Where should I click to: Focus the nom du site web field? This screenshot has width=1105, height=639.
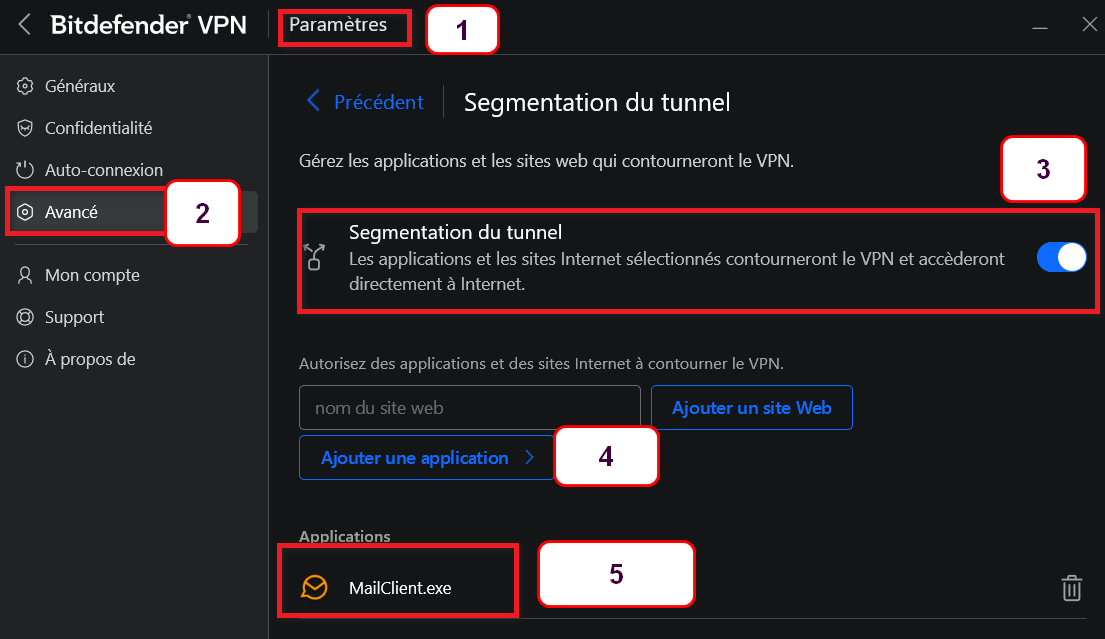click(469, 408)
